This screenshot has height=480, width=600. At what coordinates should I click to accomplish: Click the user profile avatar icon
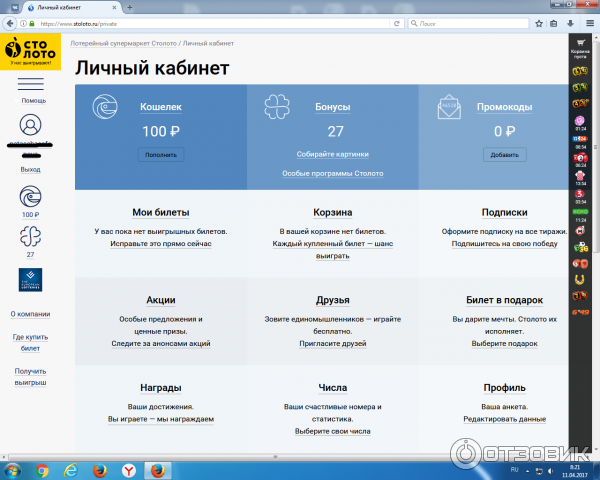(x=32, y=126)
